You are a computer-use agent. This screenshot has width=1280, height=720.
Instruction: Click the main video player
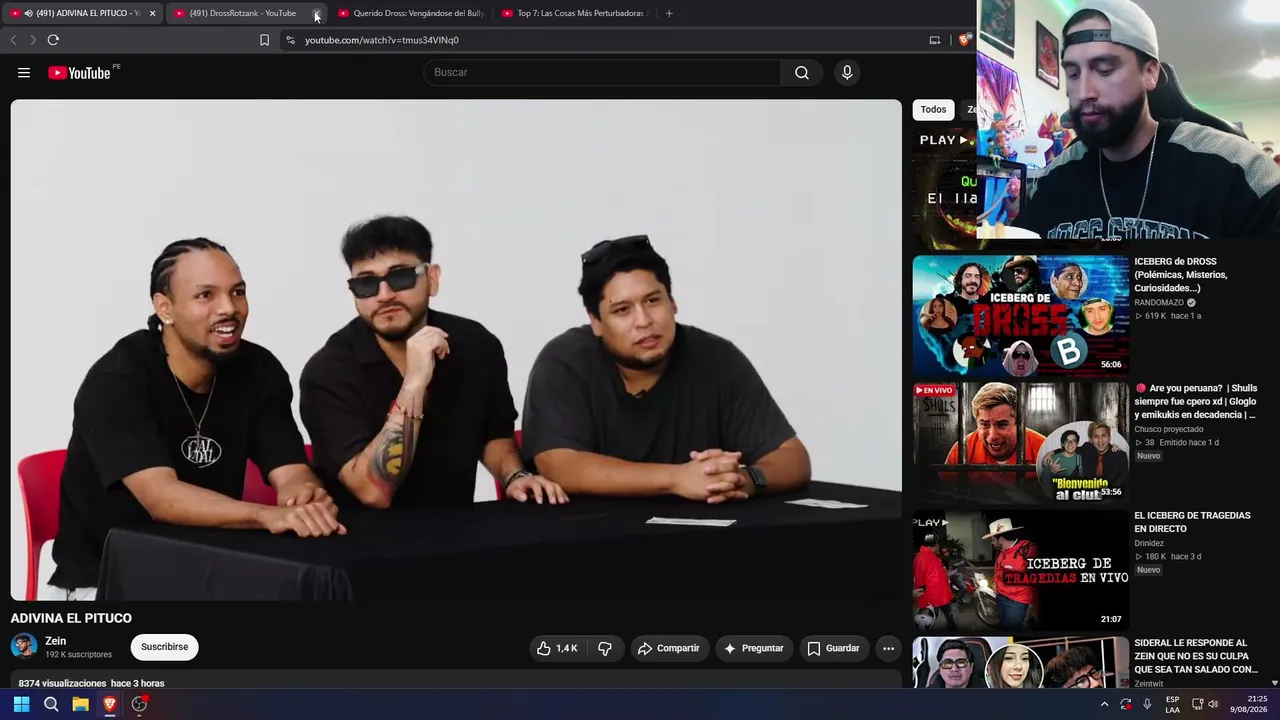point(456,350)
